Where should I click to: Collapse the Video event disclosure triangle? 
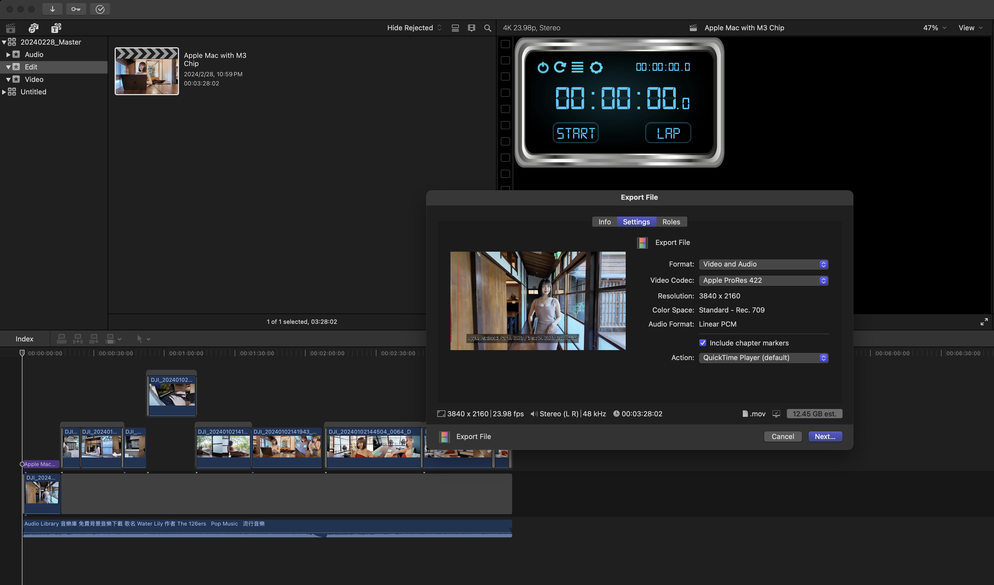point(8,79)
